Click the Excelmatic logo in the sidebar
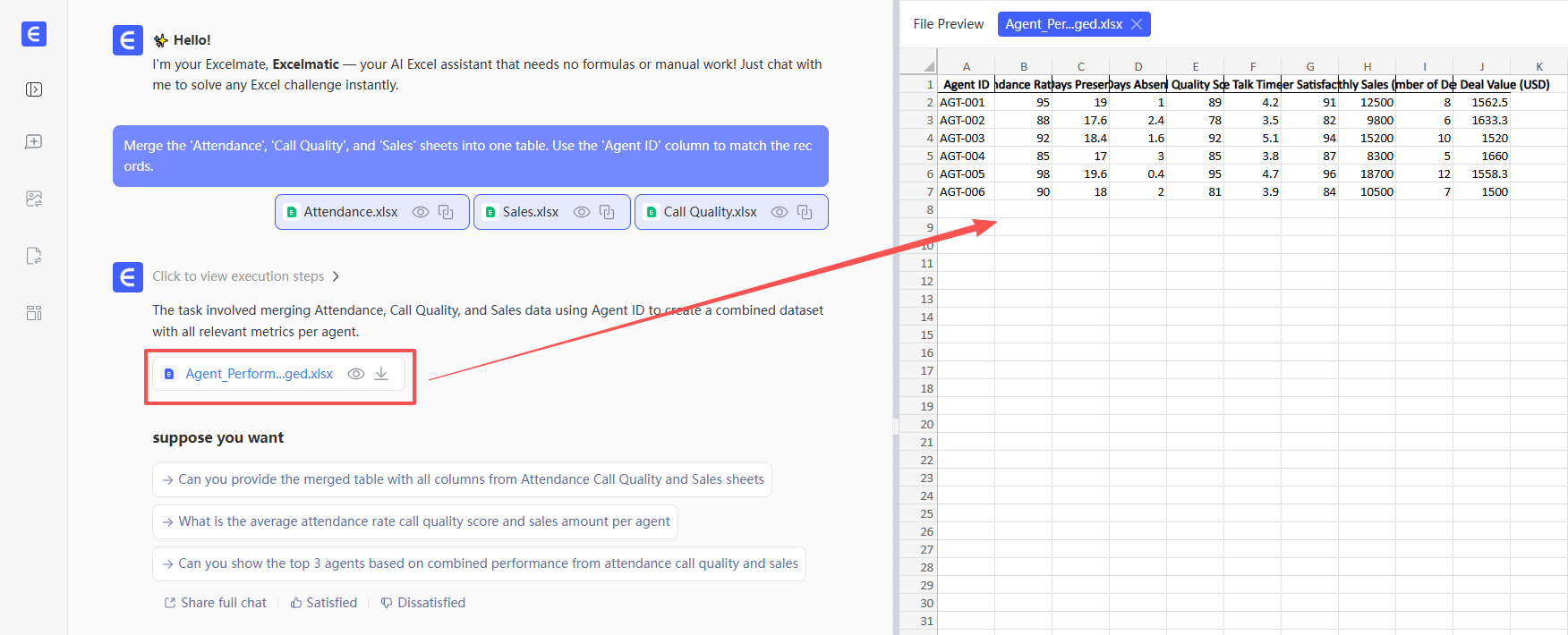The image size is (1568, 635). point(34,34)
